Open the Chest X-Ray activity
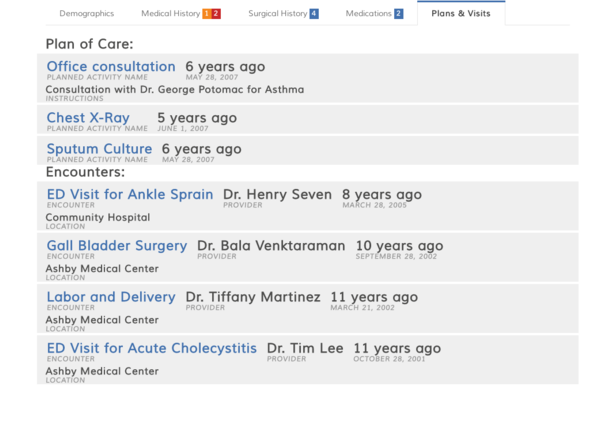The height and width of the screenshot is (424, 615). pos(88,118)
